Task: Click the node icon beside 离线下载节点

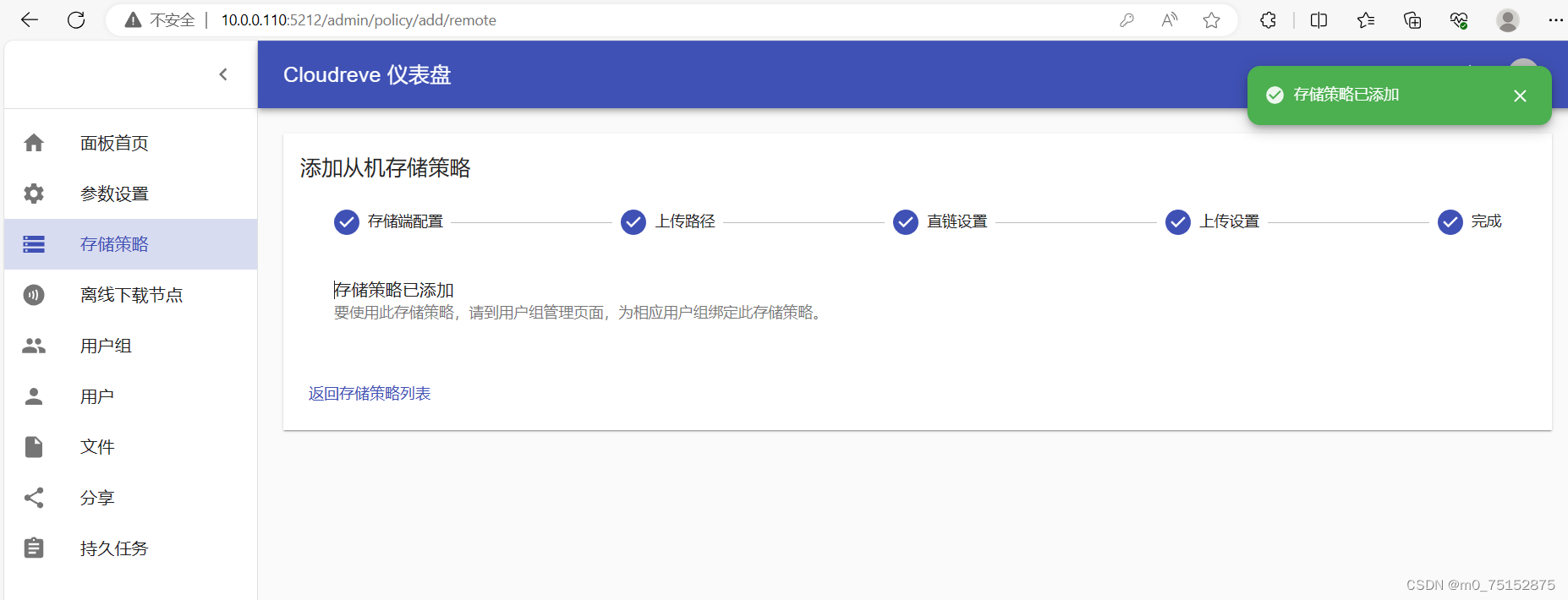Action: tap(34, 295)
